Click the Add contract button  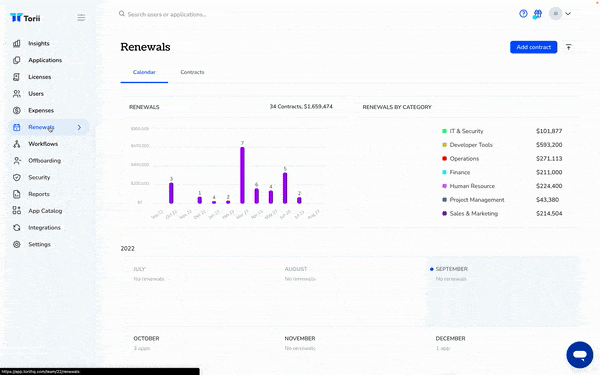tap(533, 47)
